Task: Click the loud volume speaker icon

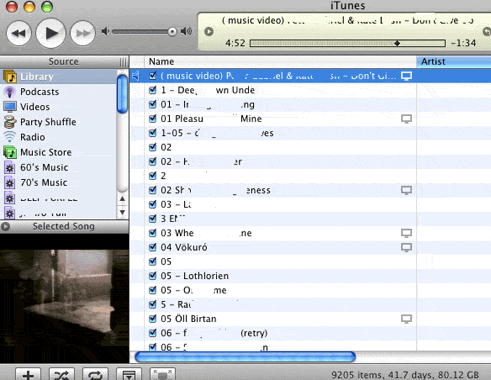Action: pyautogui.click(x=186, y=31)
